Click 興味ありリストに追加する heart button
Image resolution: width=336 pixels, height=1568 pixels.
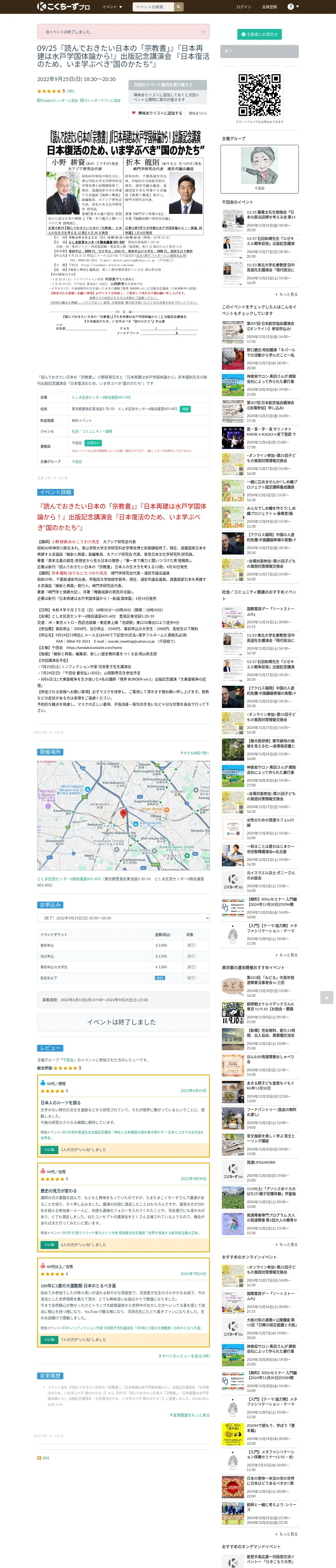click(x=157, y=113)
